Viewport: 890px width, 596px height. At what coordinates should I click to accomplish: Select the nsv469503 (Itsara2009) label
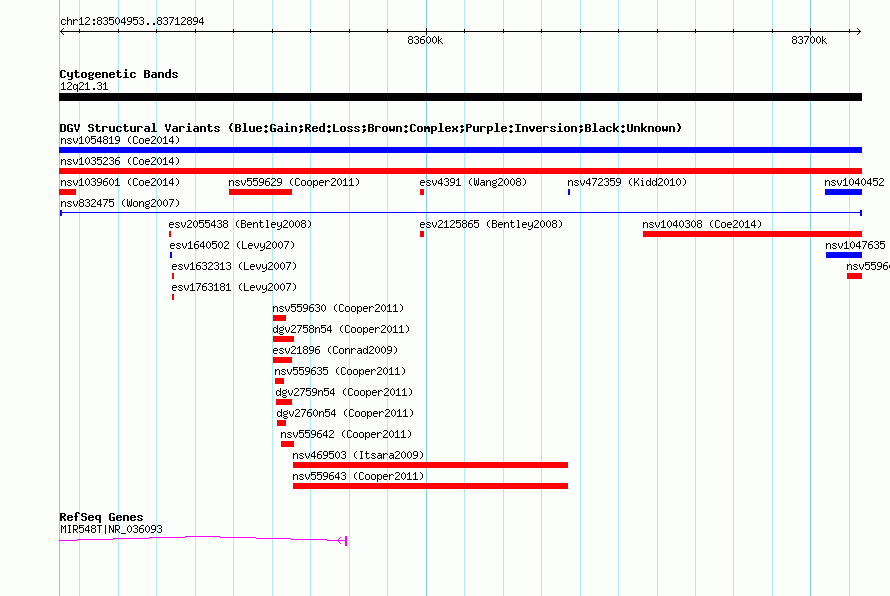(x=358, y=455)
